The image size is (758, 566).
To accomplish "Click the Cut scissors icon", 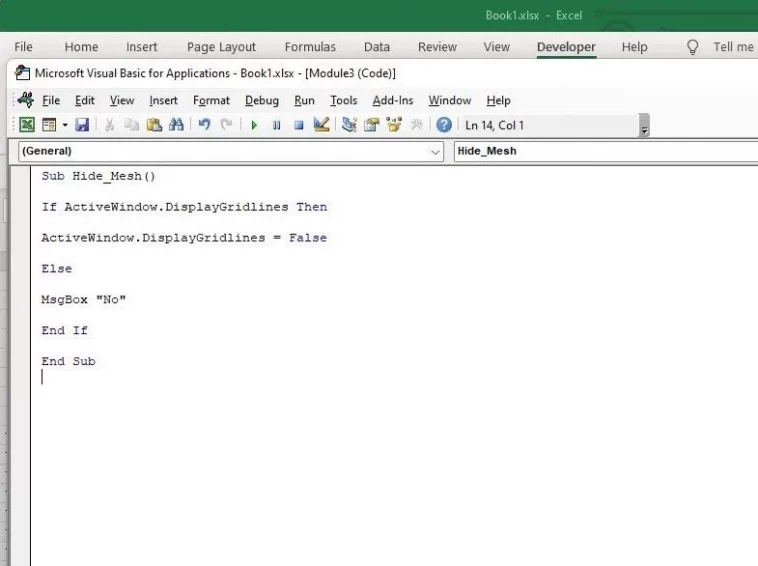I will 109,125.
